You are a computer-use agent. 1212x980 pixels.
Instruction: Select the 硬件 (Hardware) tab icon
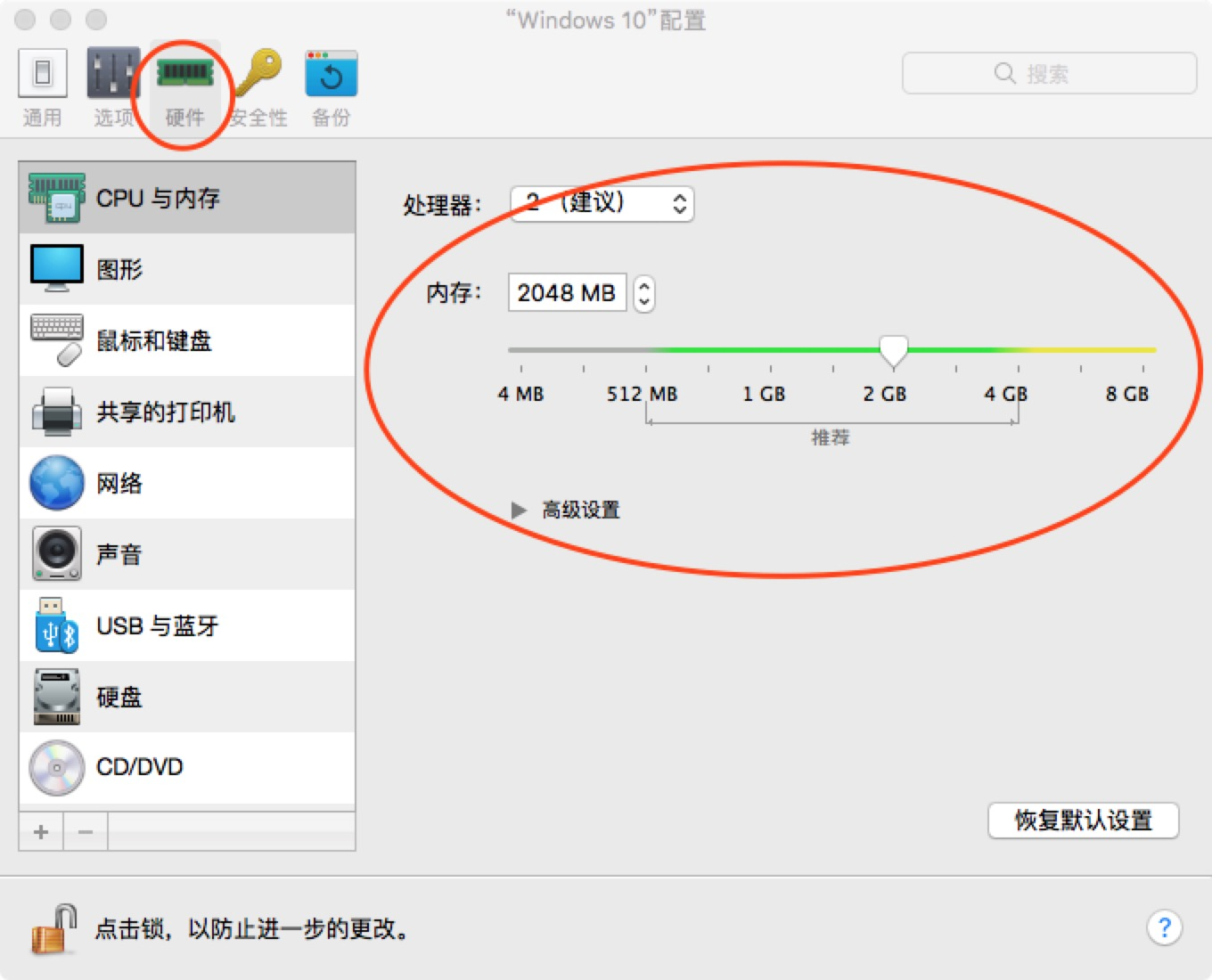point(184,87)
